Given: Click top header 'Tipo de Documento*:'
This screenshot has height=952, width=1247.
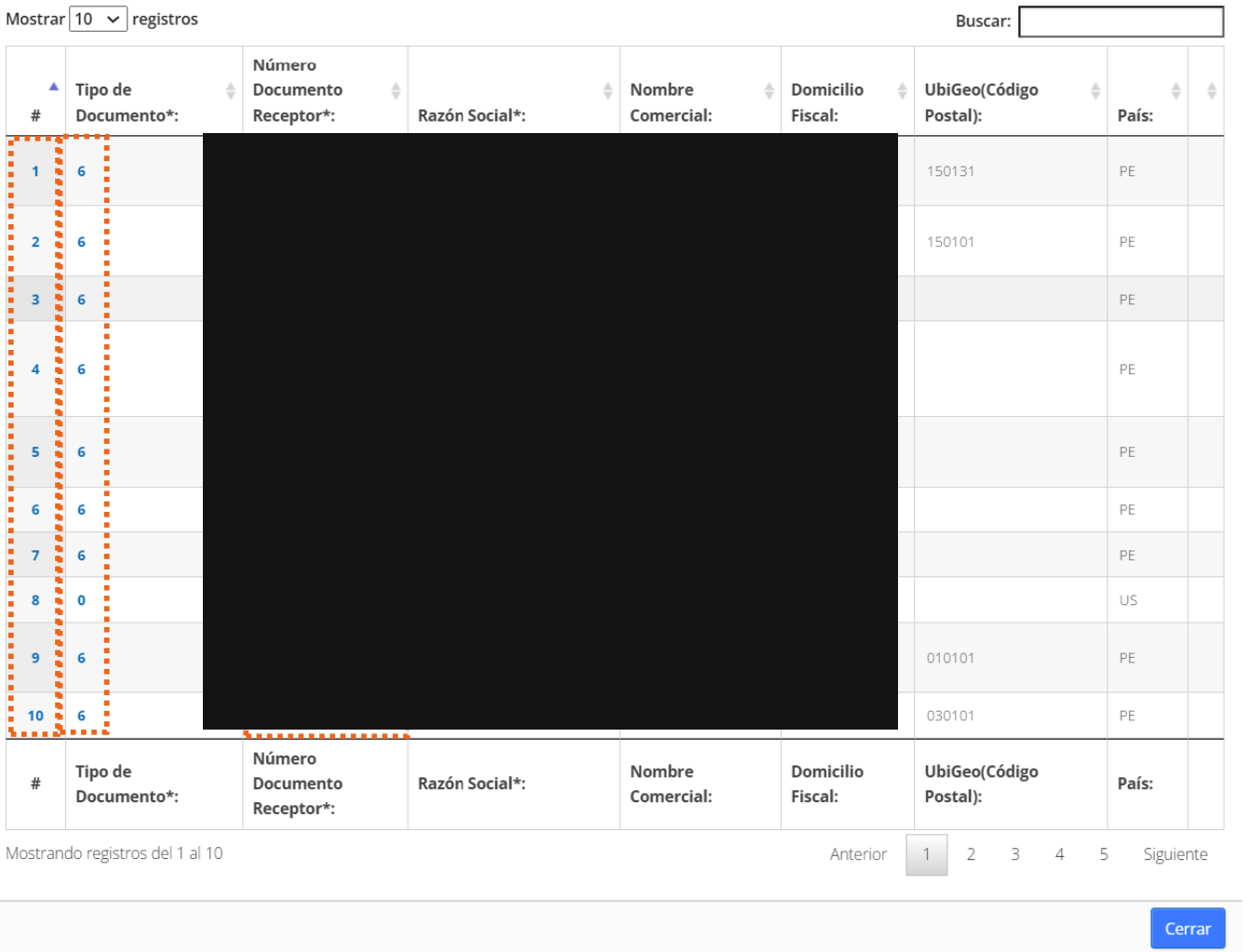Looking at the screenshot, I should (127, 102).
